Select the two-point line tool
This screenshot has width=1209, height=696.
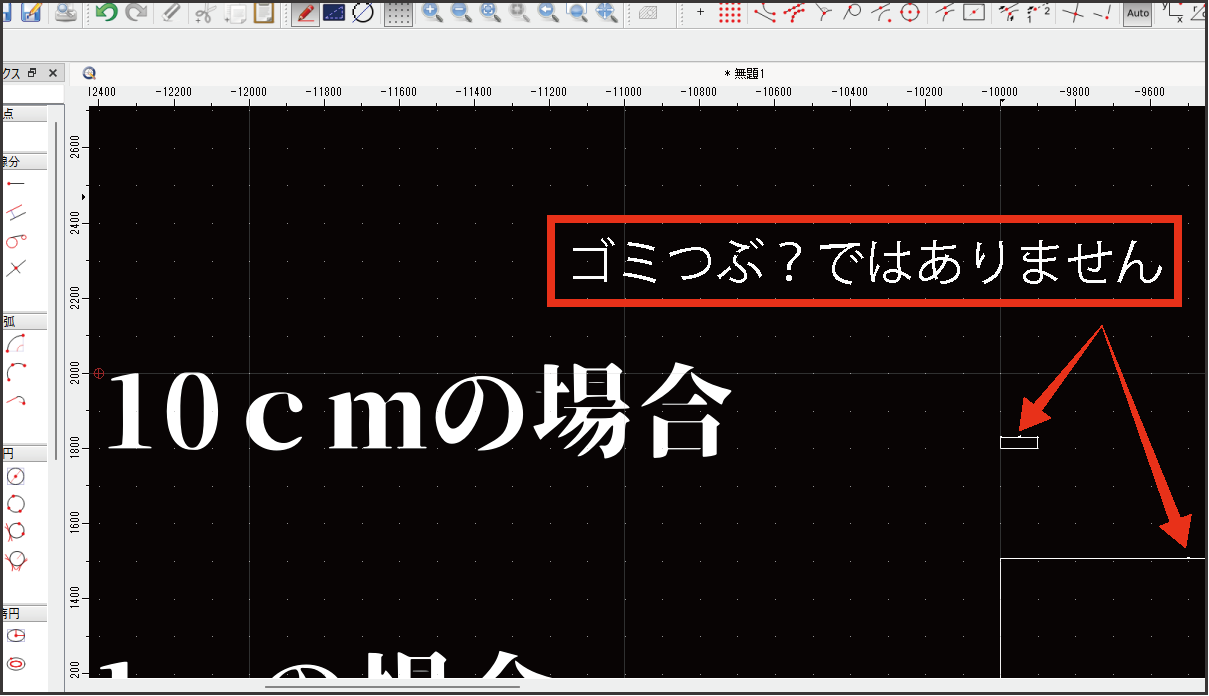click(16, 184)
